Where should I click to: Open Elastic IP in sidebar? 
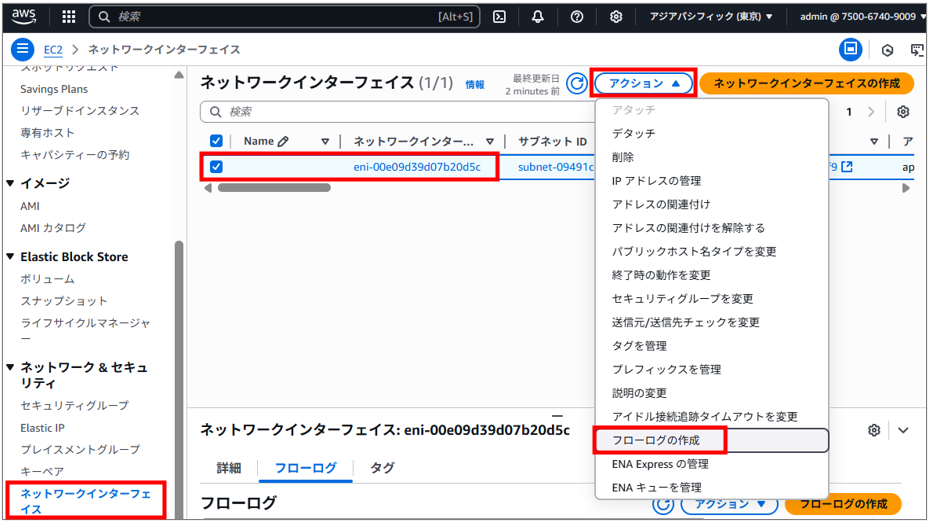43,428
